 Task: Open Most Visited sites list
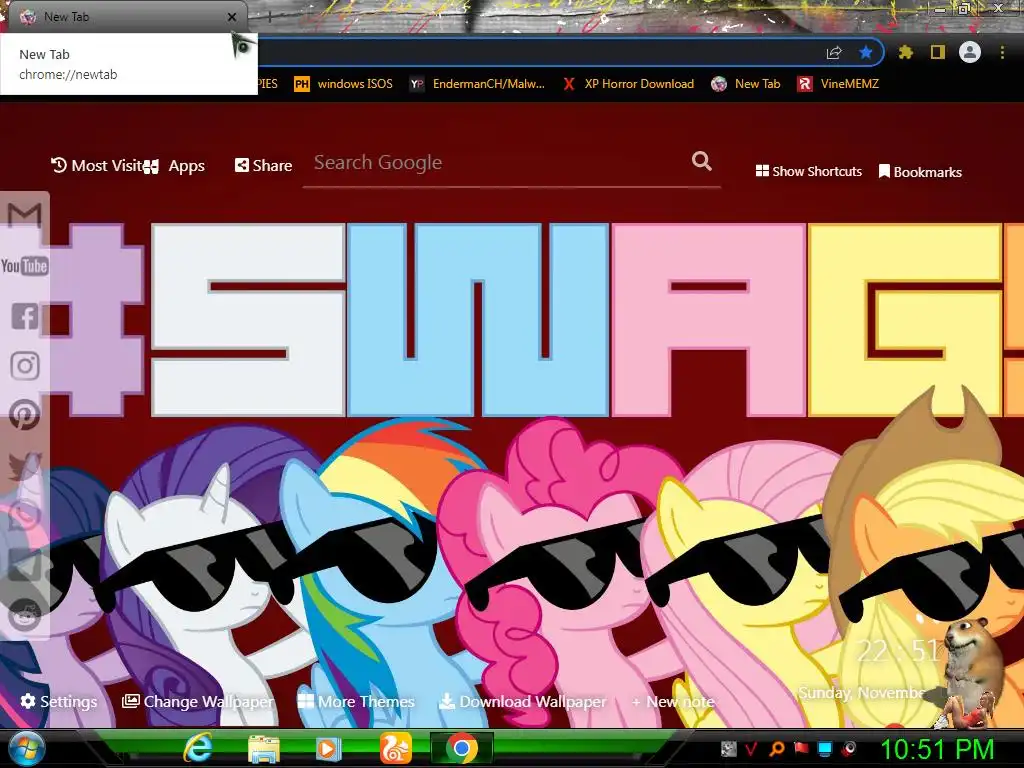coord(97,165)
